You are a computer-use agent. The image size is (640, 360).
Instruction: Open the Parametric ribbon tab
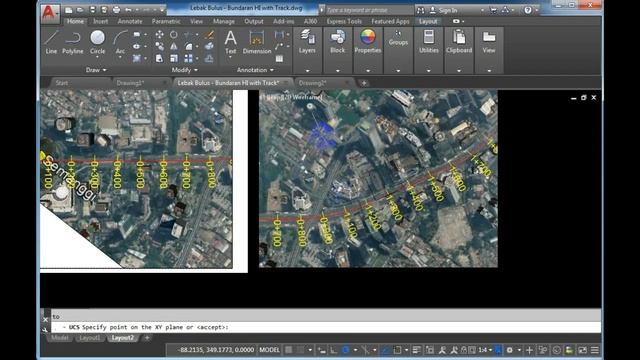pos(166,21)
